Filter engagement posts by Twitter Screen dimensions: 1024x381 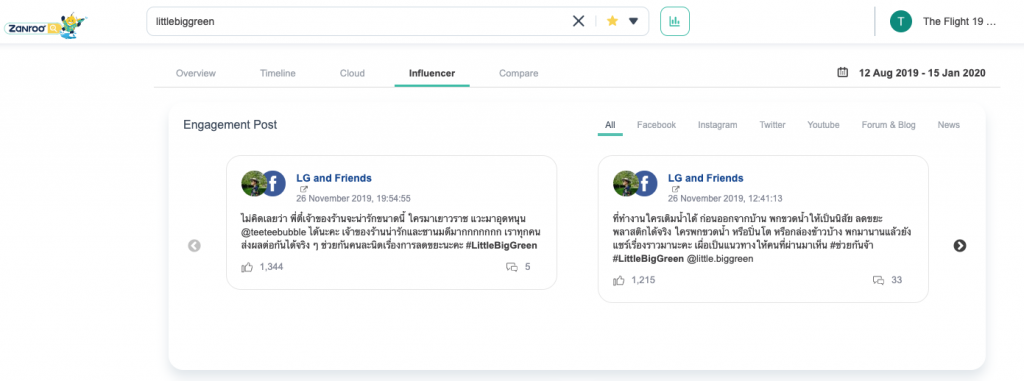[x=772, y=125]
